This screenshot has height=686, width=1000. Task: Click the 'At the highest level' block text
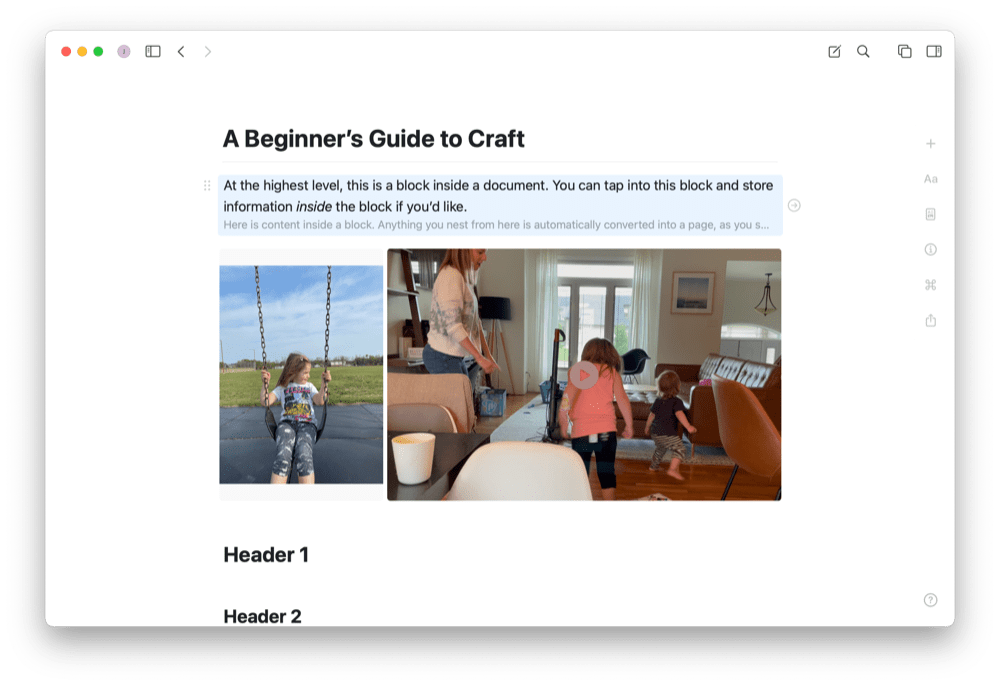[x=498, y=196]
